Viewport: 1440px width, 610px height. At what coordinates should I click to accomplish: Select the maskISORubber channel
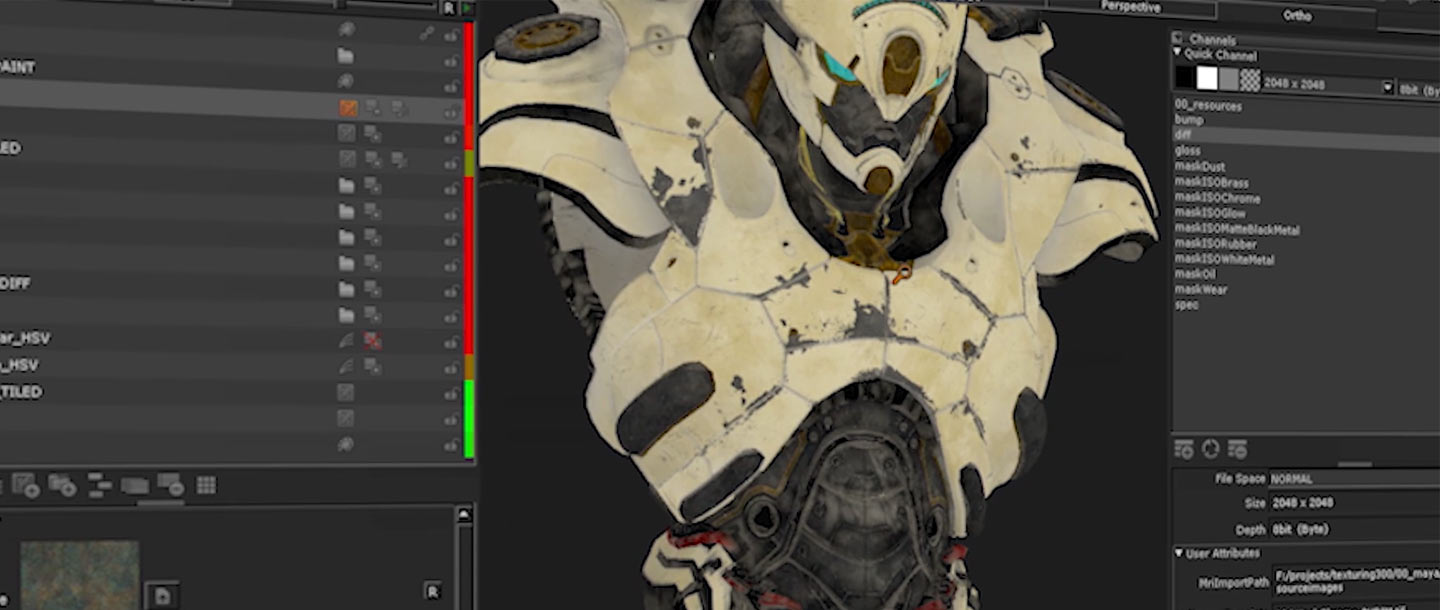point(1215,244)
